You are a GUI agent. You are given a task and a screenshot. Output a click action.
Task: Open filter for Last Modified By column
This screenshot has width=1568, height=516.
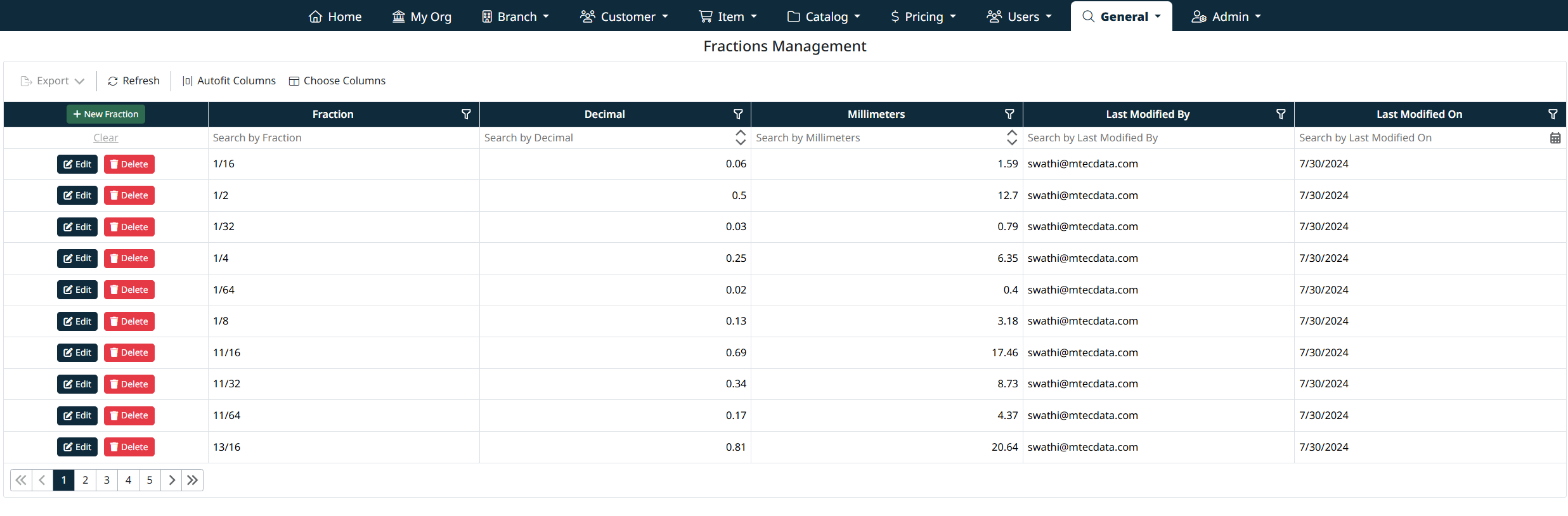coord(1281,114)
